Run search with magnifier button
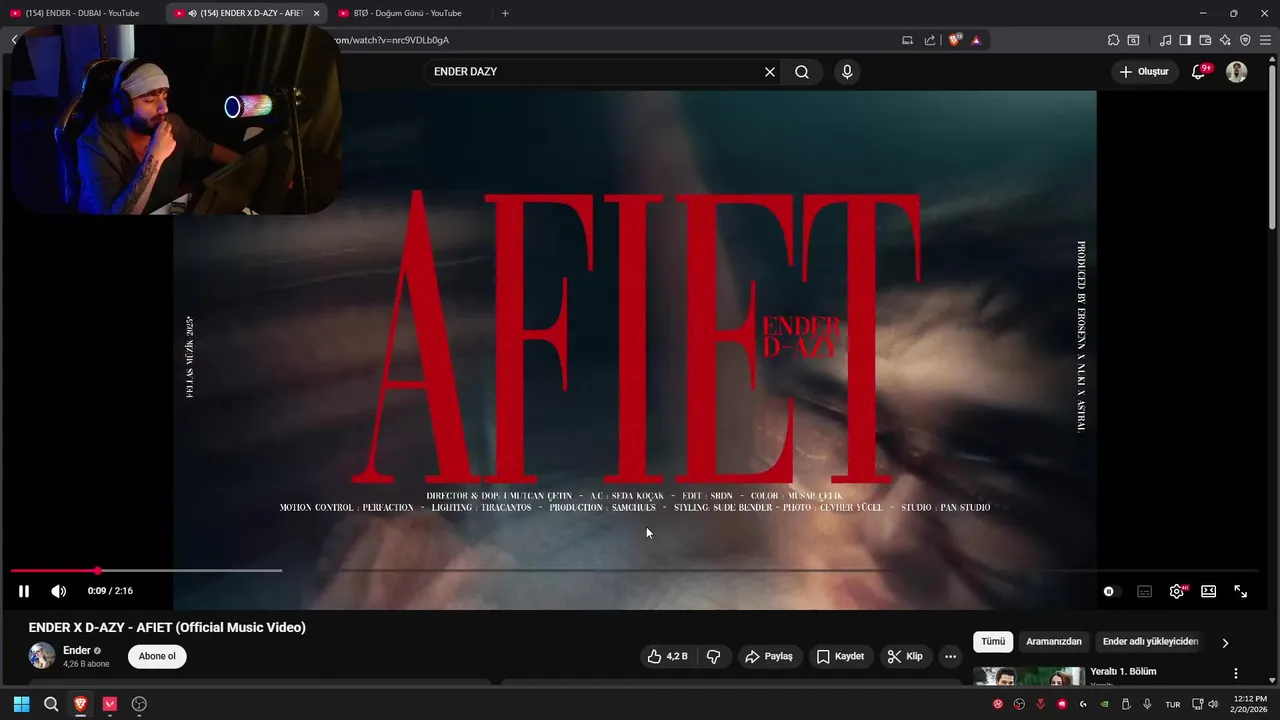1280x720 pixels. [x=802, y=72]
